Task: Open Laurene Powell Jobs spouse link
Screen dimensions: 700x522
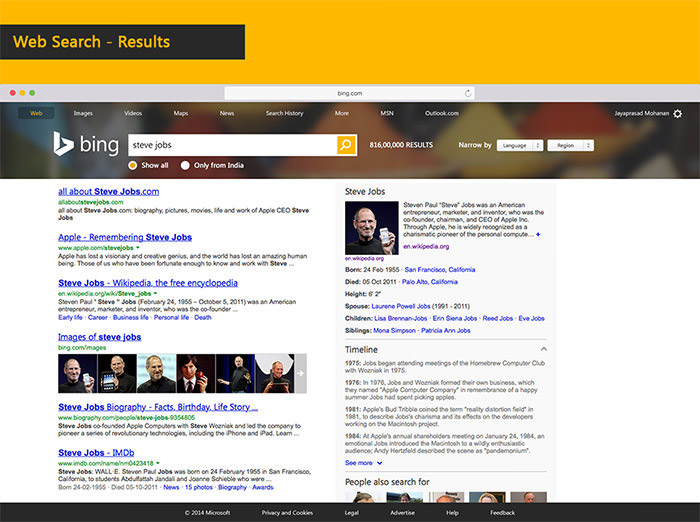Action: 400,306
